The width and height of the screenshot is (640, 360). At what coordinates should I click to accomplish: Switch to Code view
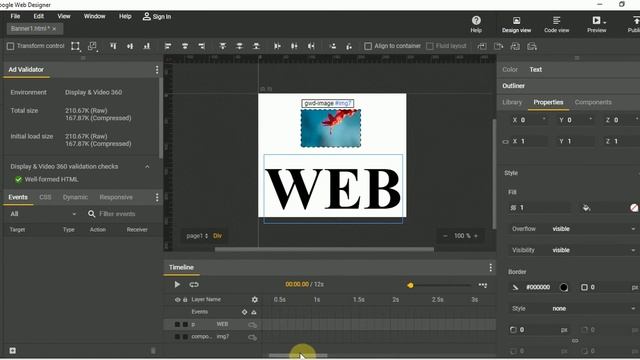click(556, 24)
